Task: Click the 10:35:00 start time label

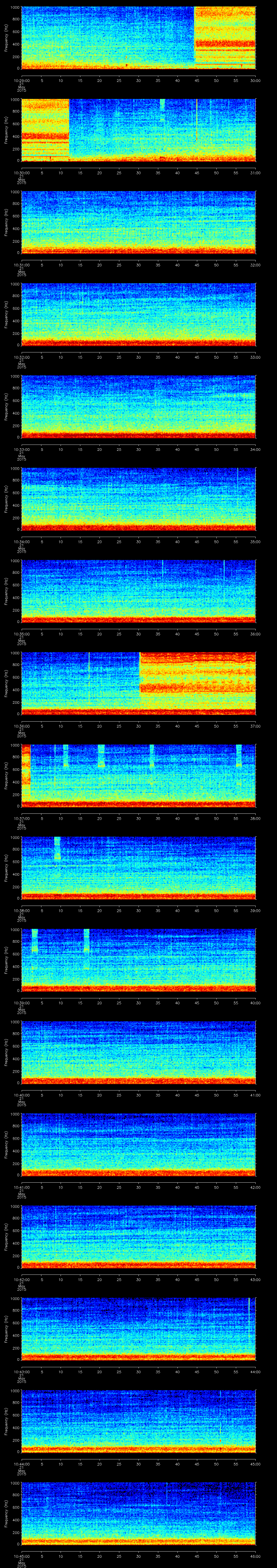Action: pos(21,634)
